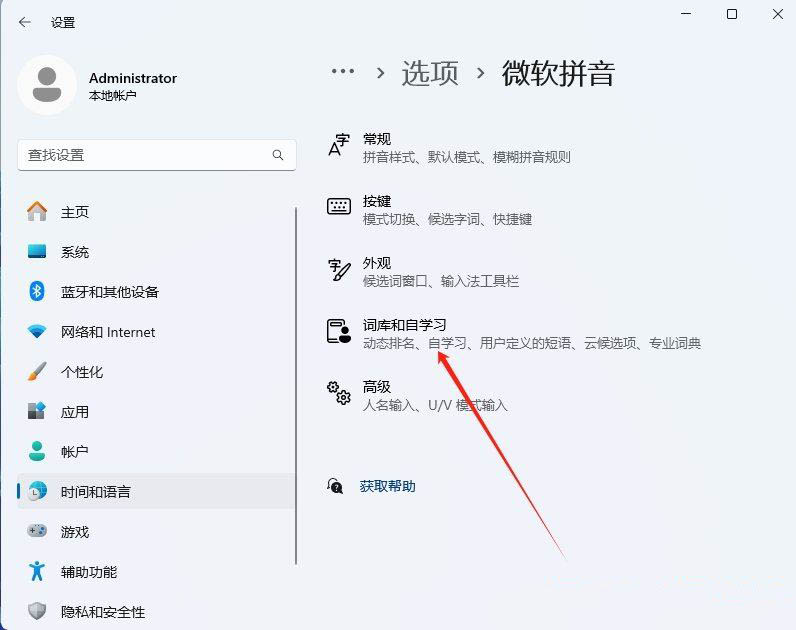Maximize the Settings window
The width and height of the screenshot is (796, 630).
point(732,14)
